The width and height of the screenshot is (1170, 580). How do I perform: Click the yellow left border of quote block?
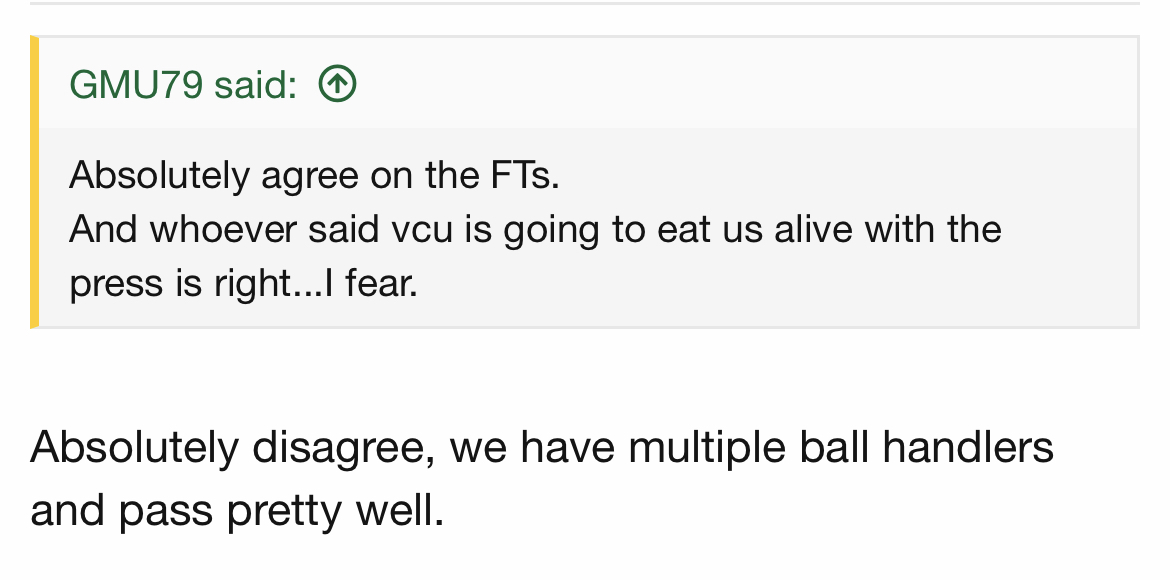click(x=34, y=181)
